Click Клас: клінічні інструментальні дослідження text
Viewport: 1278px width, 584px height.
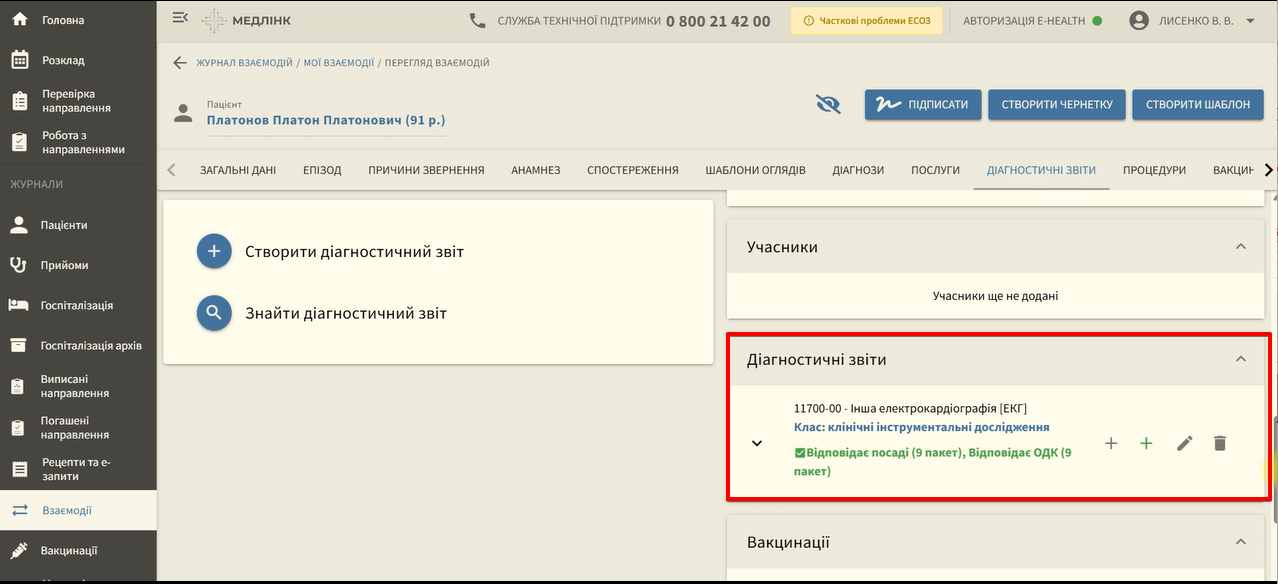[921, 427]
